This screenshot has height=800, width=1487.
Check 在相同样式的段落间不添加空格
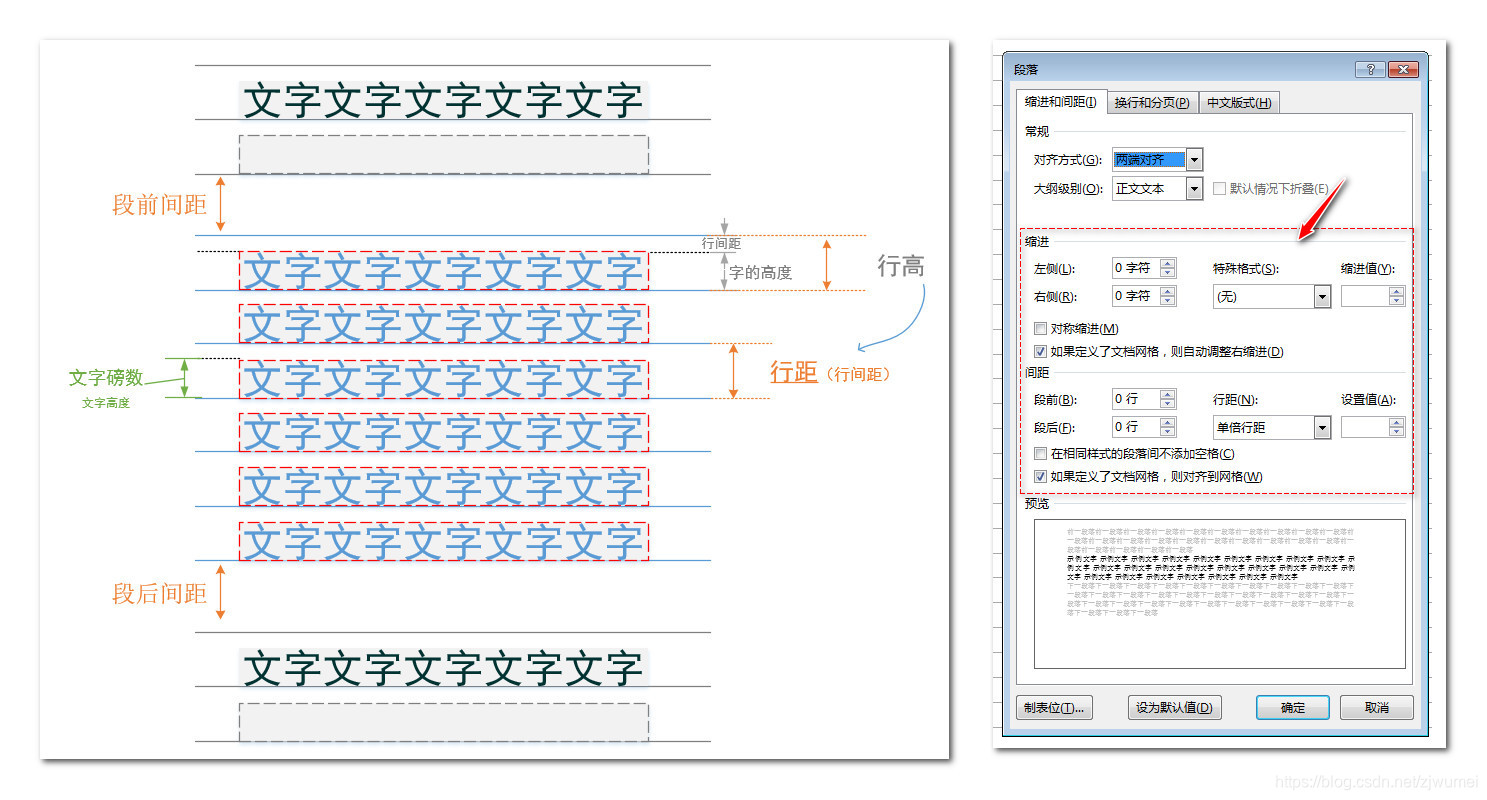tap(1041, 454)
